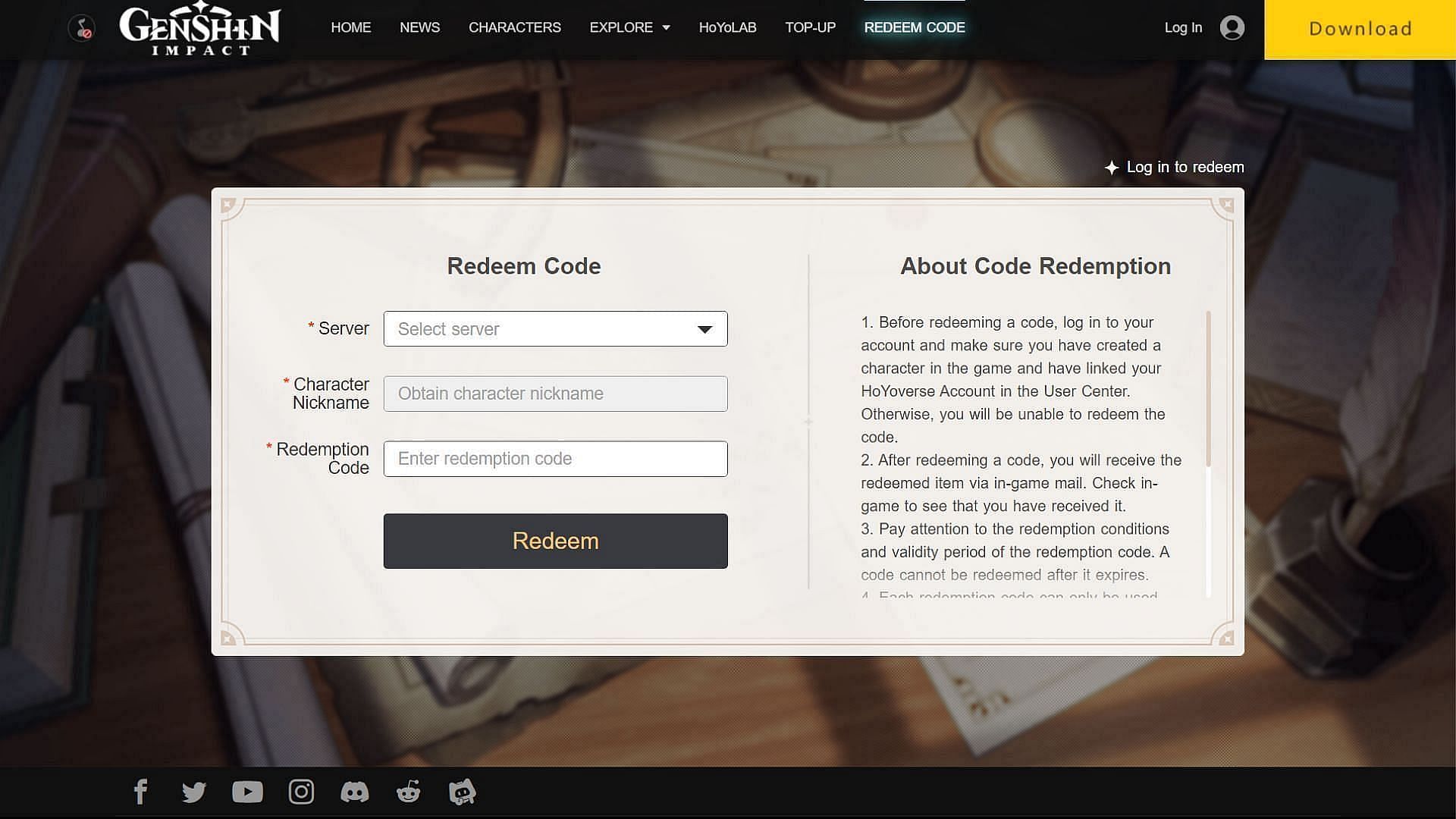Image resolution: width=1456 pixels, height=819 pixels.
Task: Click the Redeem button
Action: click(x=555, y=540)
